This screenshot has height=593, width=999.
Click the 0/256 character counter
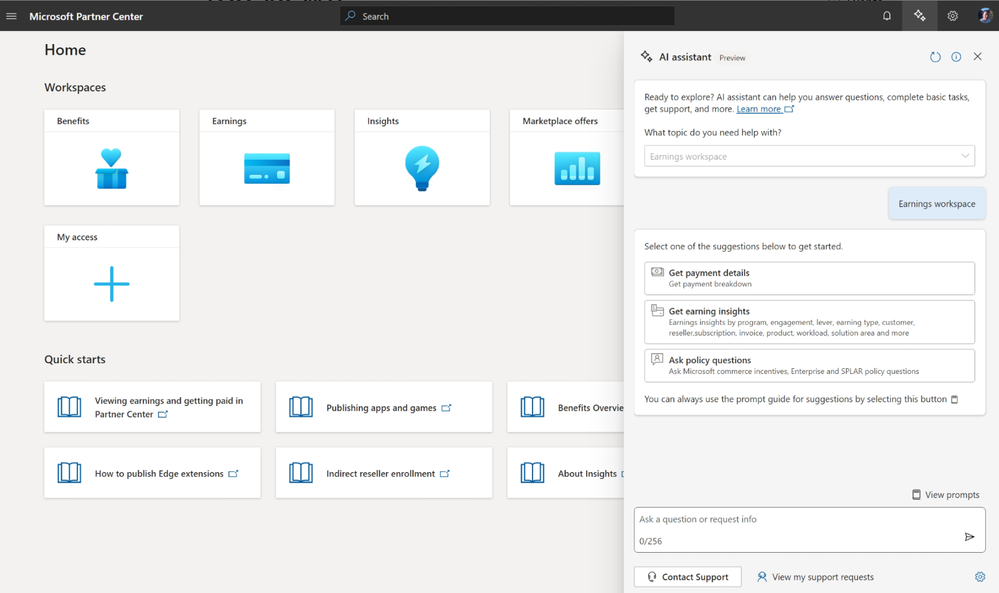coord(650,541)
